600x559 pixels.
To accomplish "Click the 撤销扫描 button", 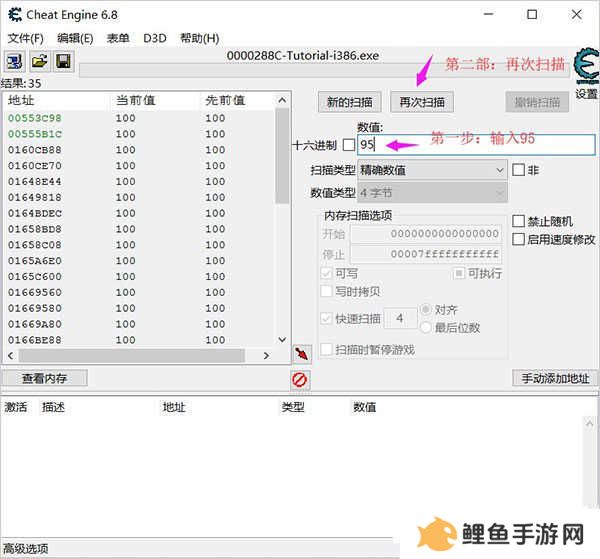I will pyautogui.click(x=537, y=102).
